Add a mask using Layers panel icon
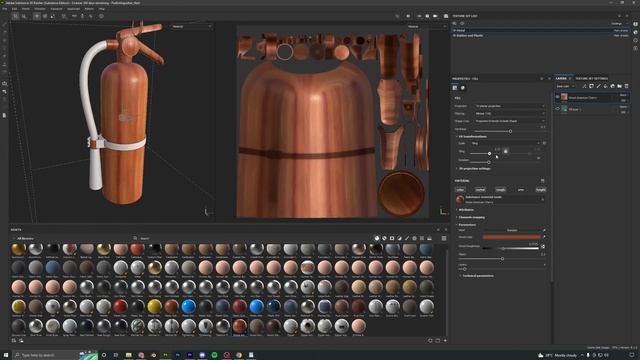 pyautogui.click(x=591, y=86)
